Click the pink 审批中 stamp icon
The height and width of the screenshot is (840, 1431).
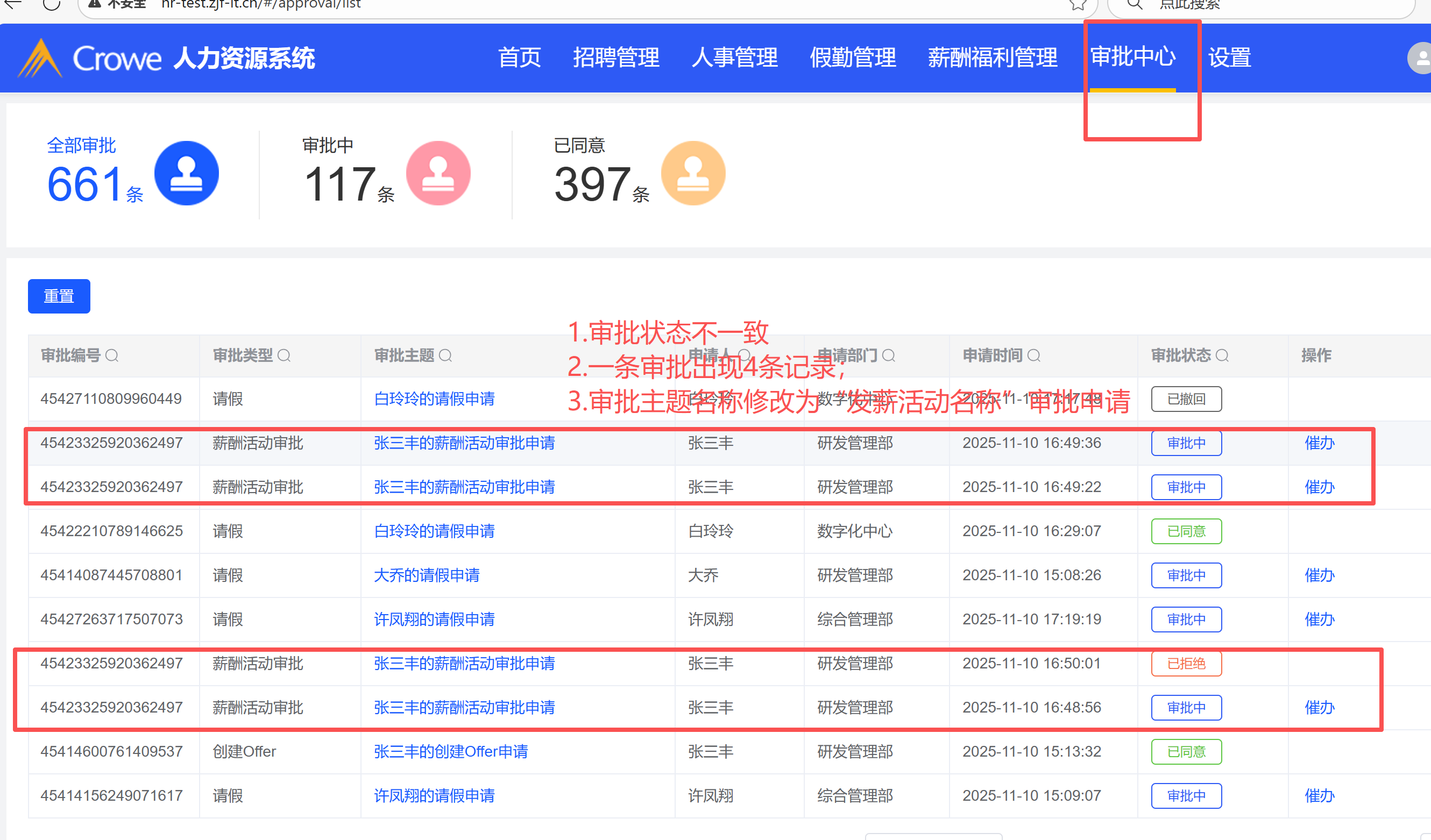click(x=438, y=173)
